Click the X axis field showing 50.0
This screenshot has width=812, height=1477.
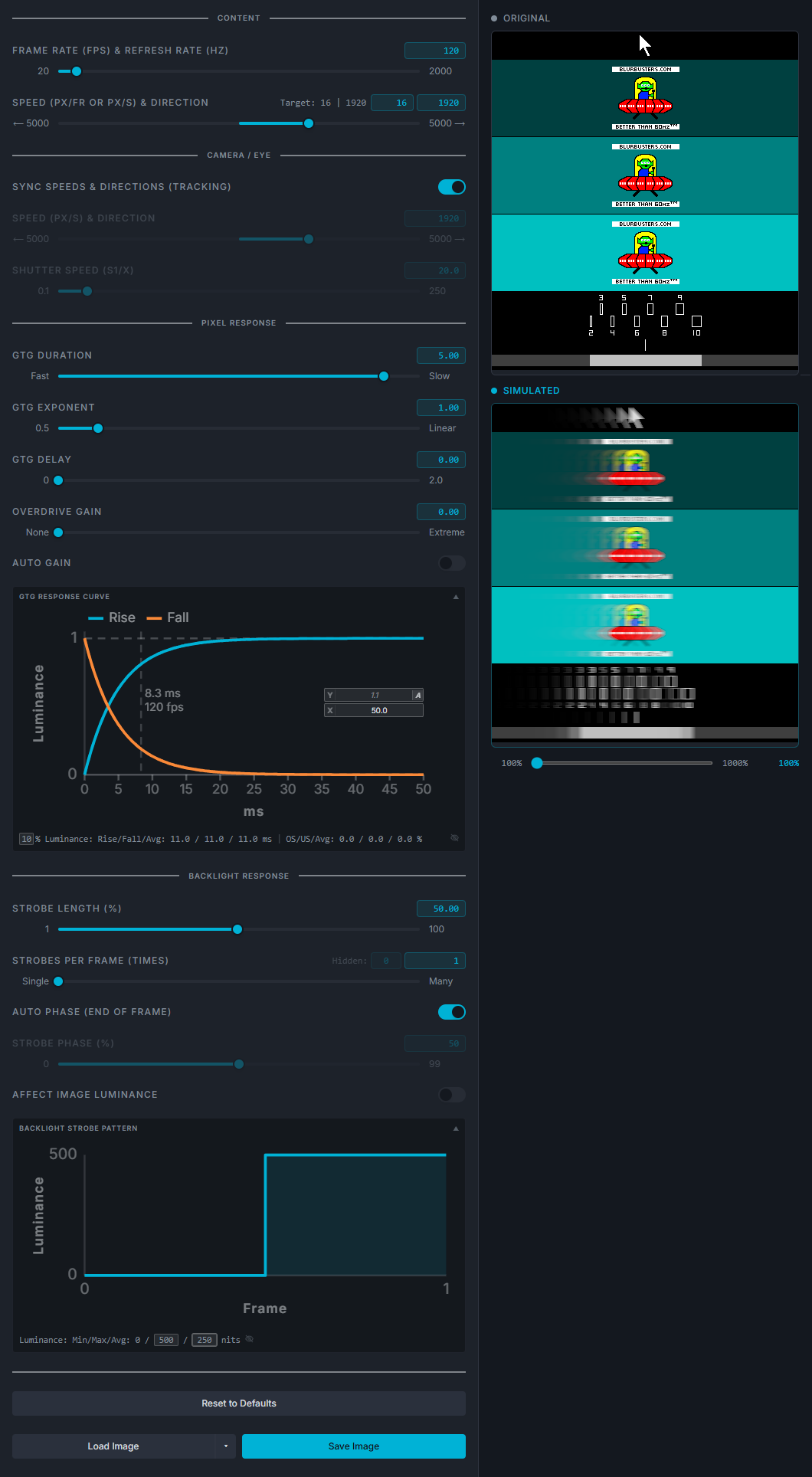(x=379, y=710)
